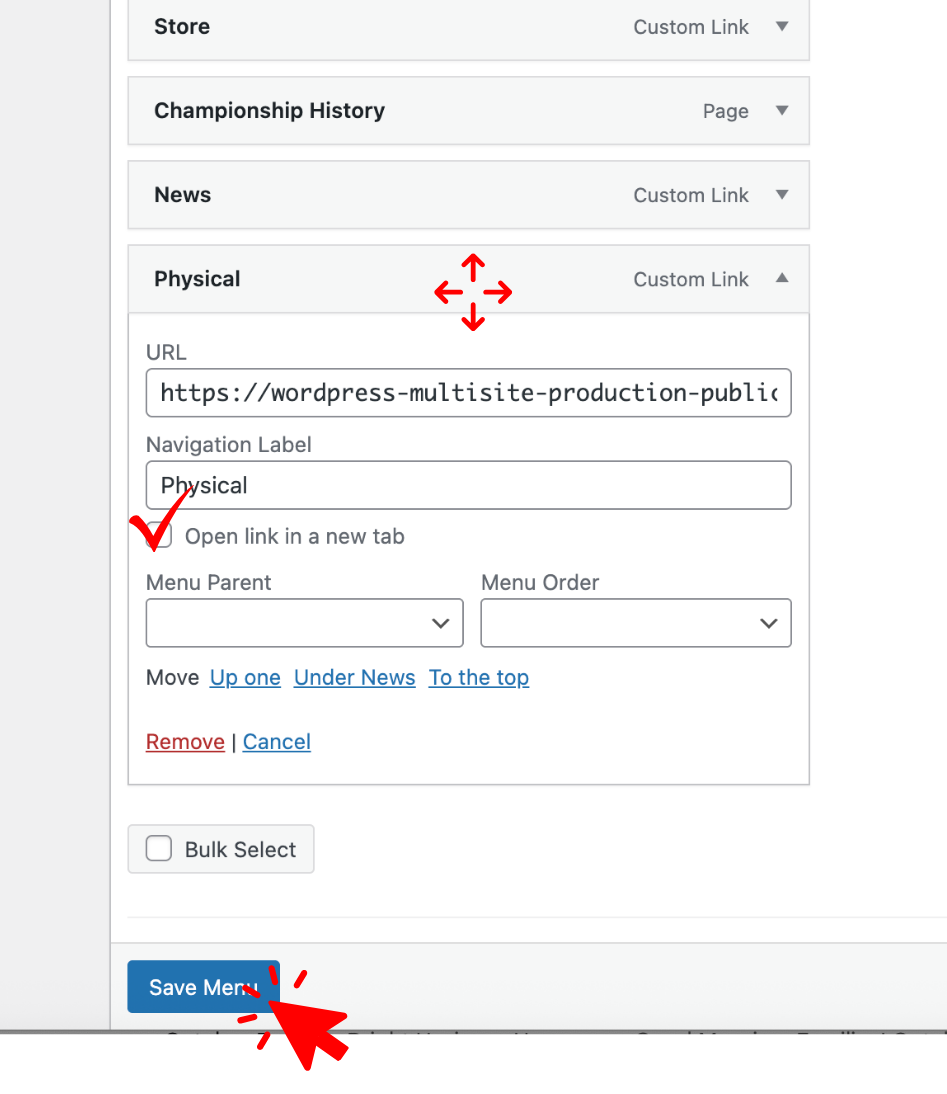Open the Menu Order dropdown
Screen dimensions: 947x1094
pos(636,623)
